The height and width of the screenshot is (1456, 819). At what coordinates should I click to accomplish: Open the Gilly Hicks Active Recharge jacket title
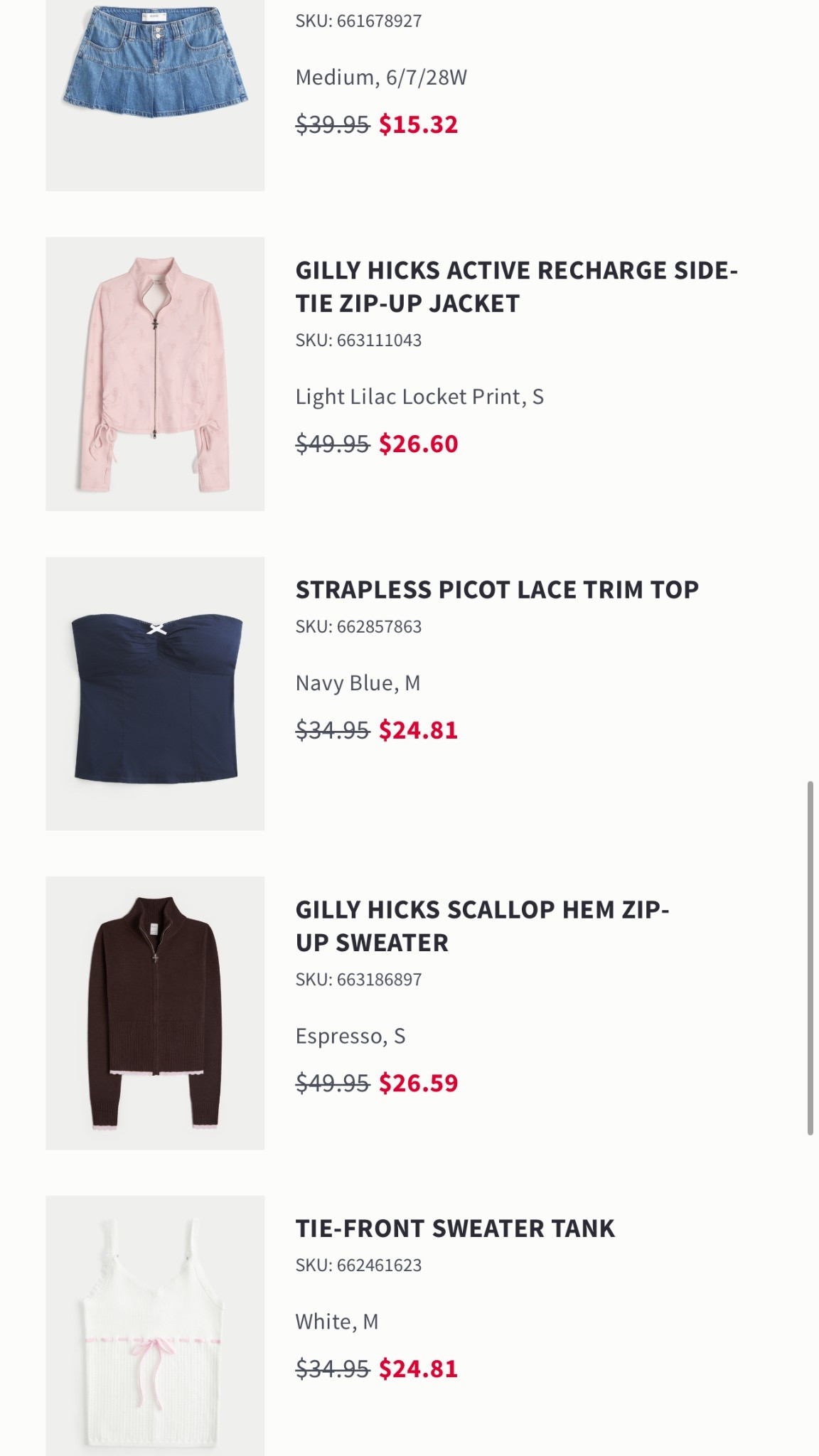tap(517, 287)
